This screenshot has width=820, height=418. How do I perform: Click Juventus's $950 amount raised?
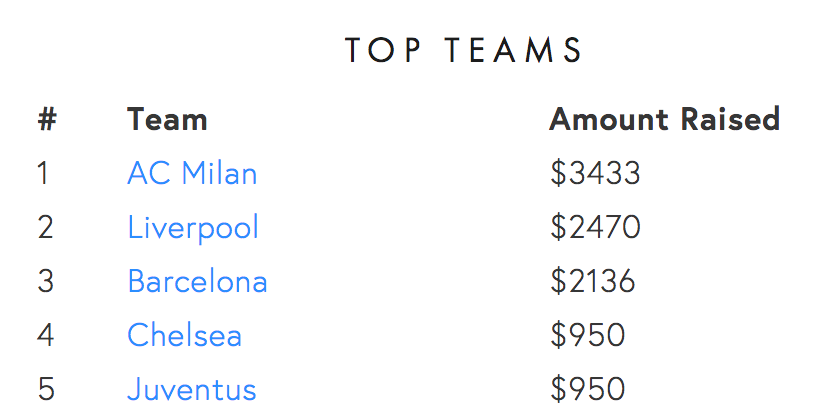click(x=587, y=389)
